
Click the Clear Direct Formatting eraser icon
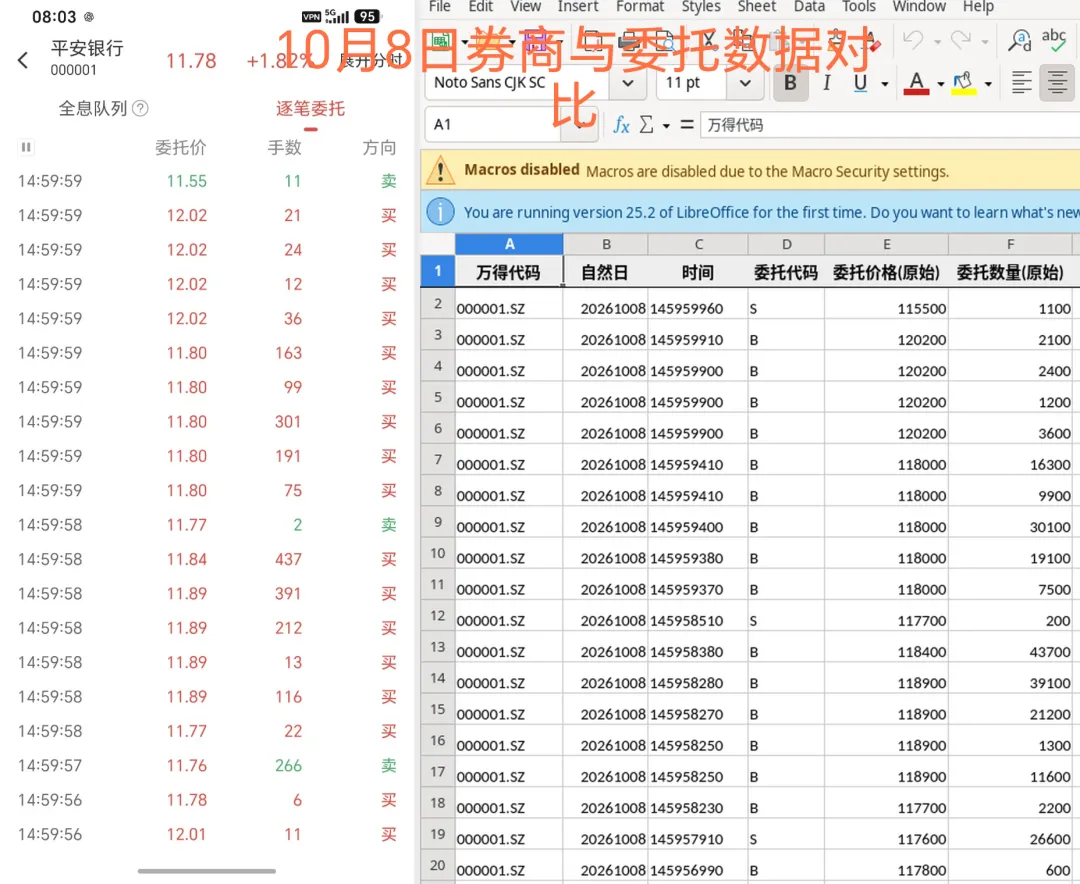[x=871, y=41]
